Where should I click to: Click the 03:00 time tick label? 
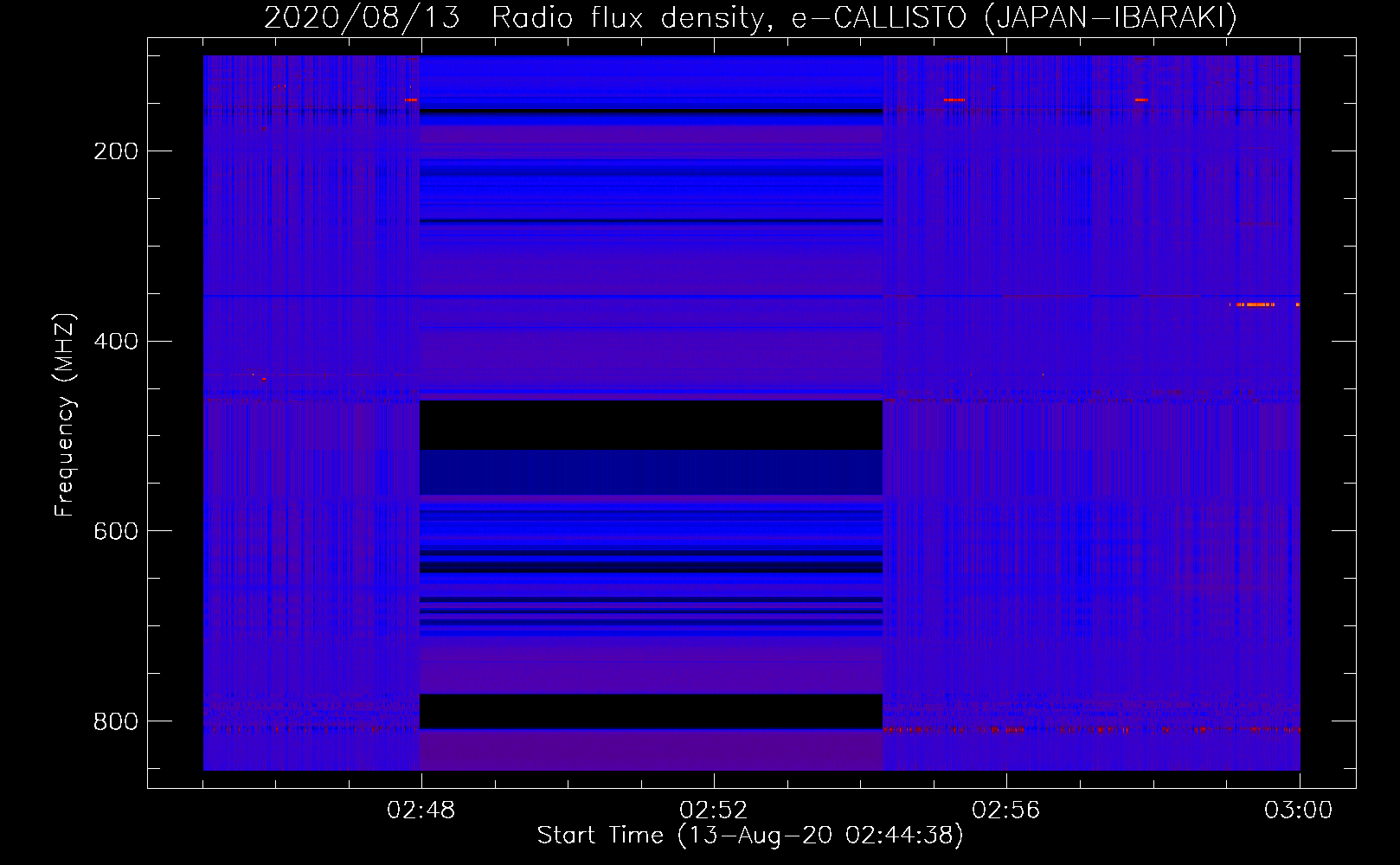[x=1299, y=811]
